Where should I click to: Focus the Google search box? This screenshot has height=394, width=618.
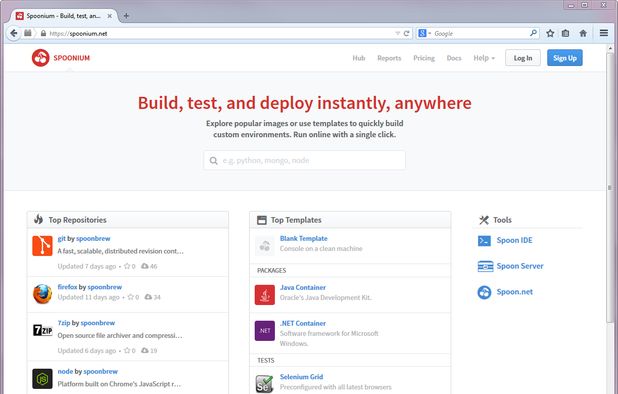pyautogui.click(x=481, y=33)
